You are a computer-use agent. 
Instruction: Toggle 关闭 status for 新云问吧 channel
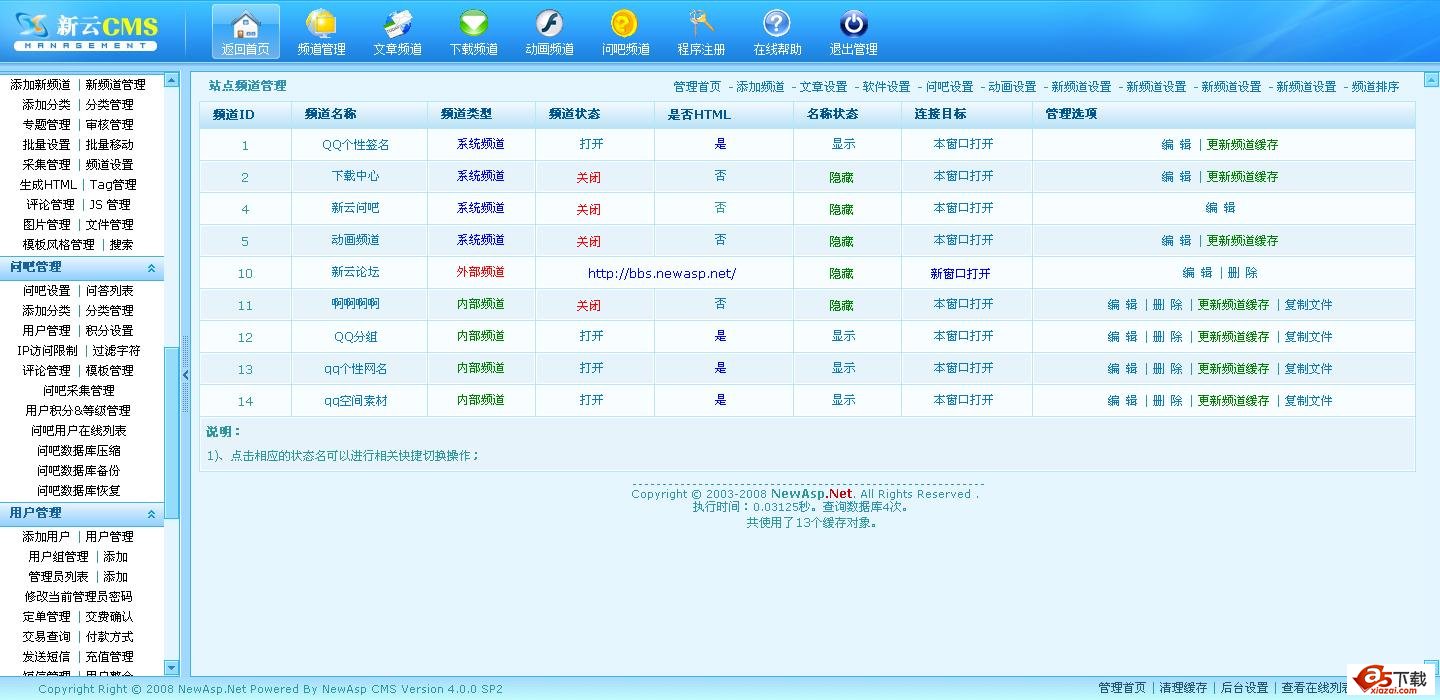click(x=589, y=210)
